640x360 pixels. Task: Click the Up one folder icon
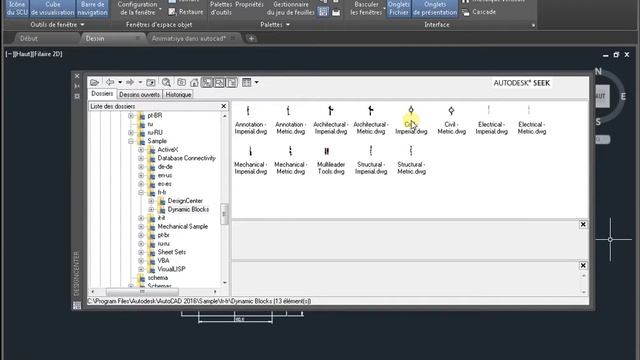tap(151, 82)
